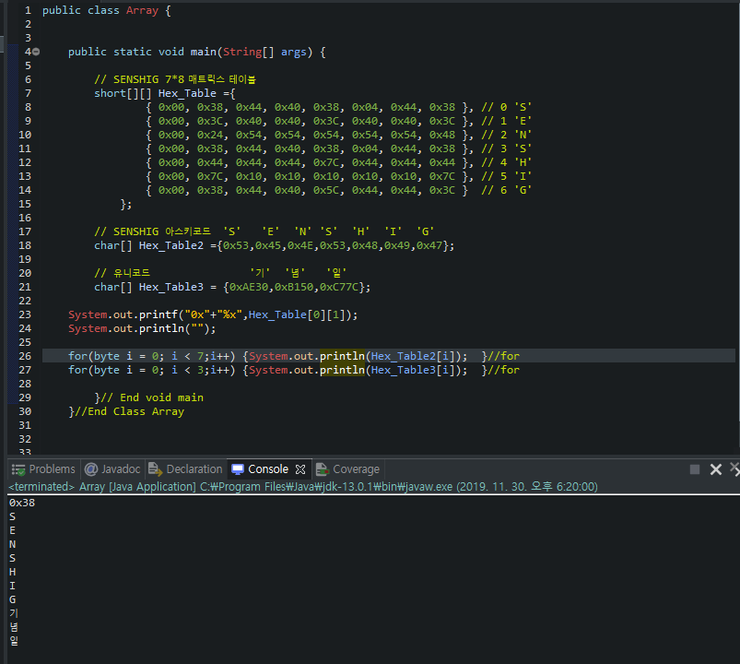Click the terminated Array launch description
The width and height of the screenshot is (740, 664).
pyautogui.click(x=303, y=487)
